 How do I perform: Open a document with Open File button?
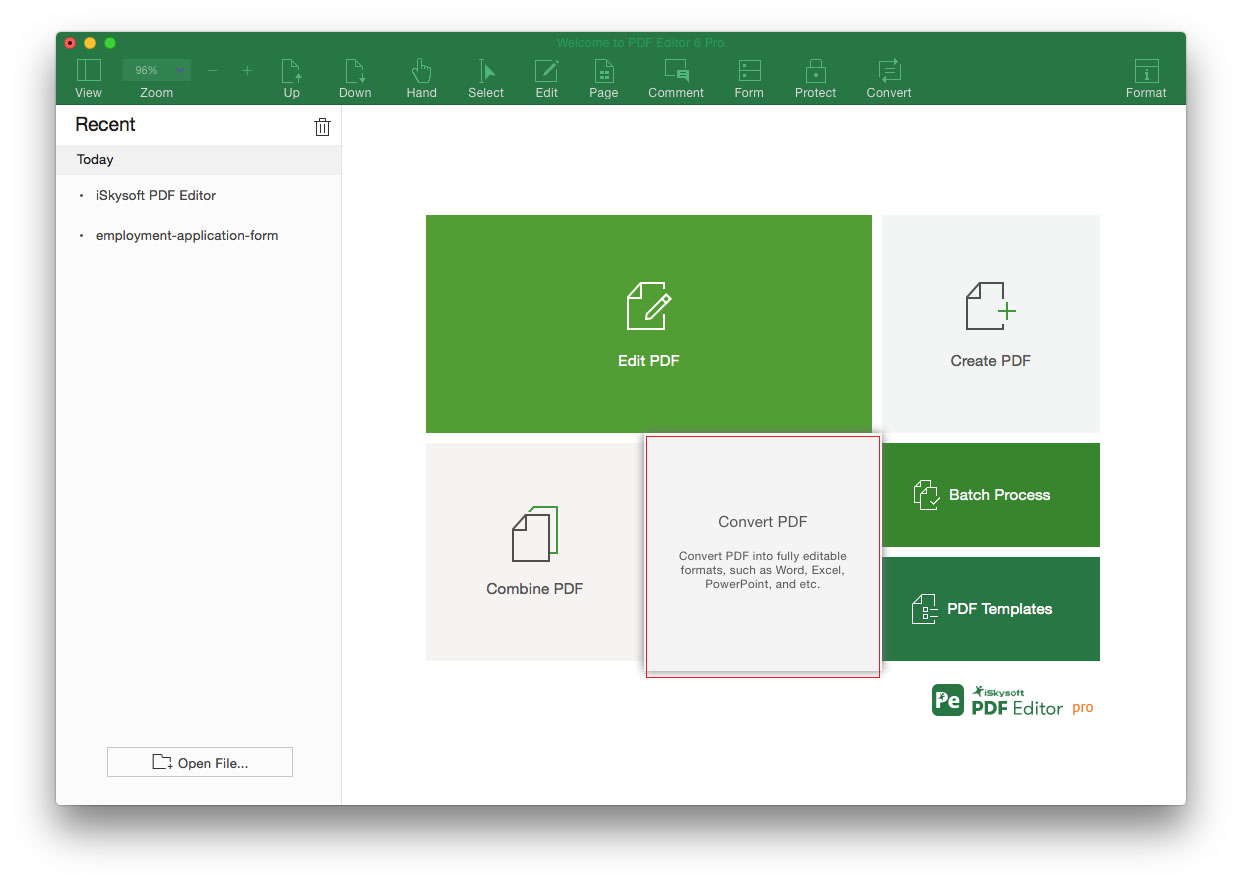pos(199,762)
